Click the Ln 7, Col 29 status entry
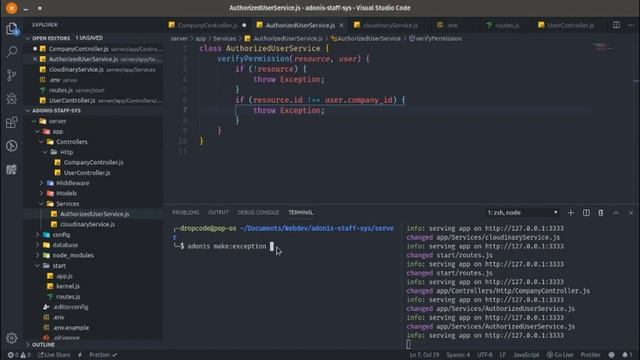The image size is (640, 360). (x=424, y=355)
